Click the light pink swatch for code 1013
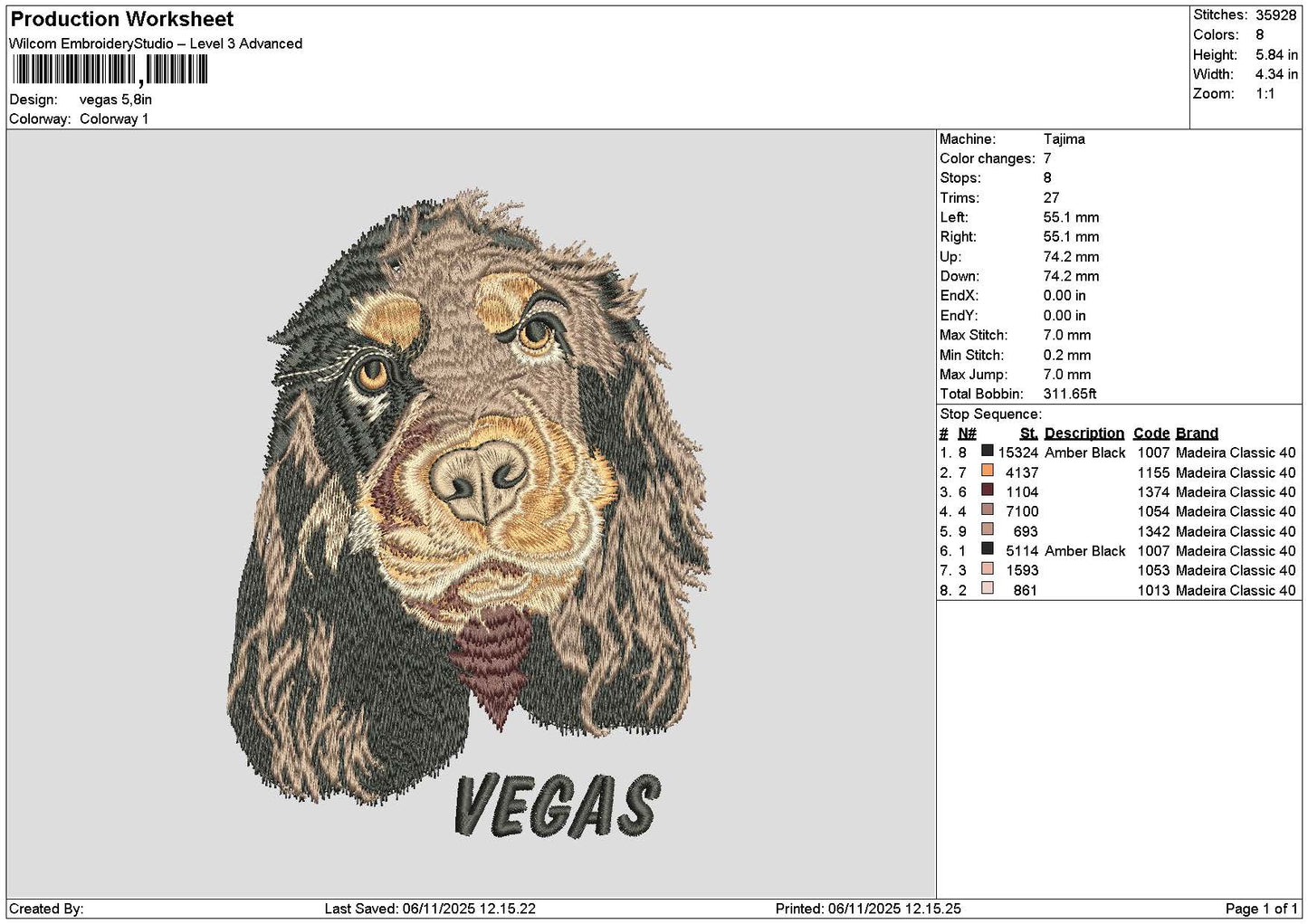 pyautogui.click(x=987, y=588)
